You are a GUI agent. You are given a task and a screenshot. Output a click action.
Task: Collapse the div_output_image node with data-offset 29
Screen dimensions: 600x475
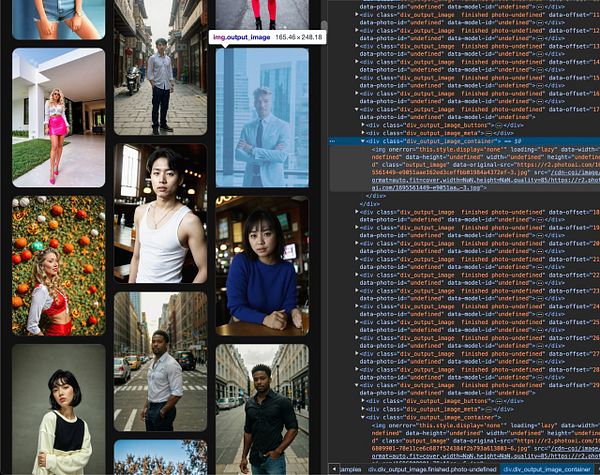(x=357, y=385)
